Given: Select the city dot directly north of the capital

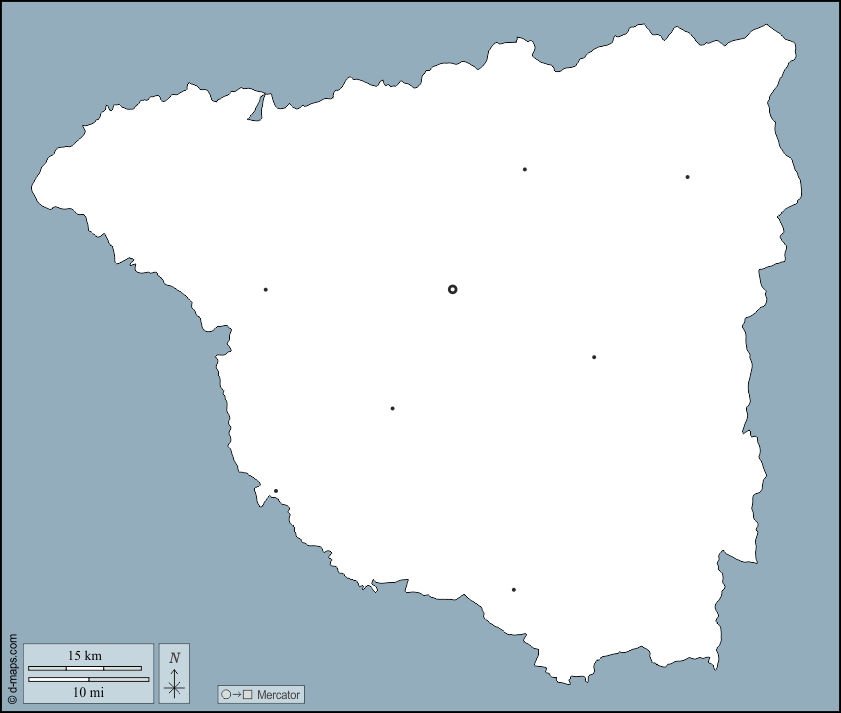Looking at the screenshot, I should (x=524, y=169).
